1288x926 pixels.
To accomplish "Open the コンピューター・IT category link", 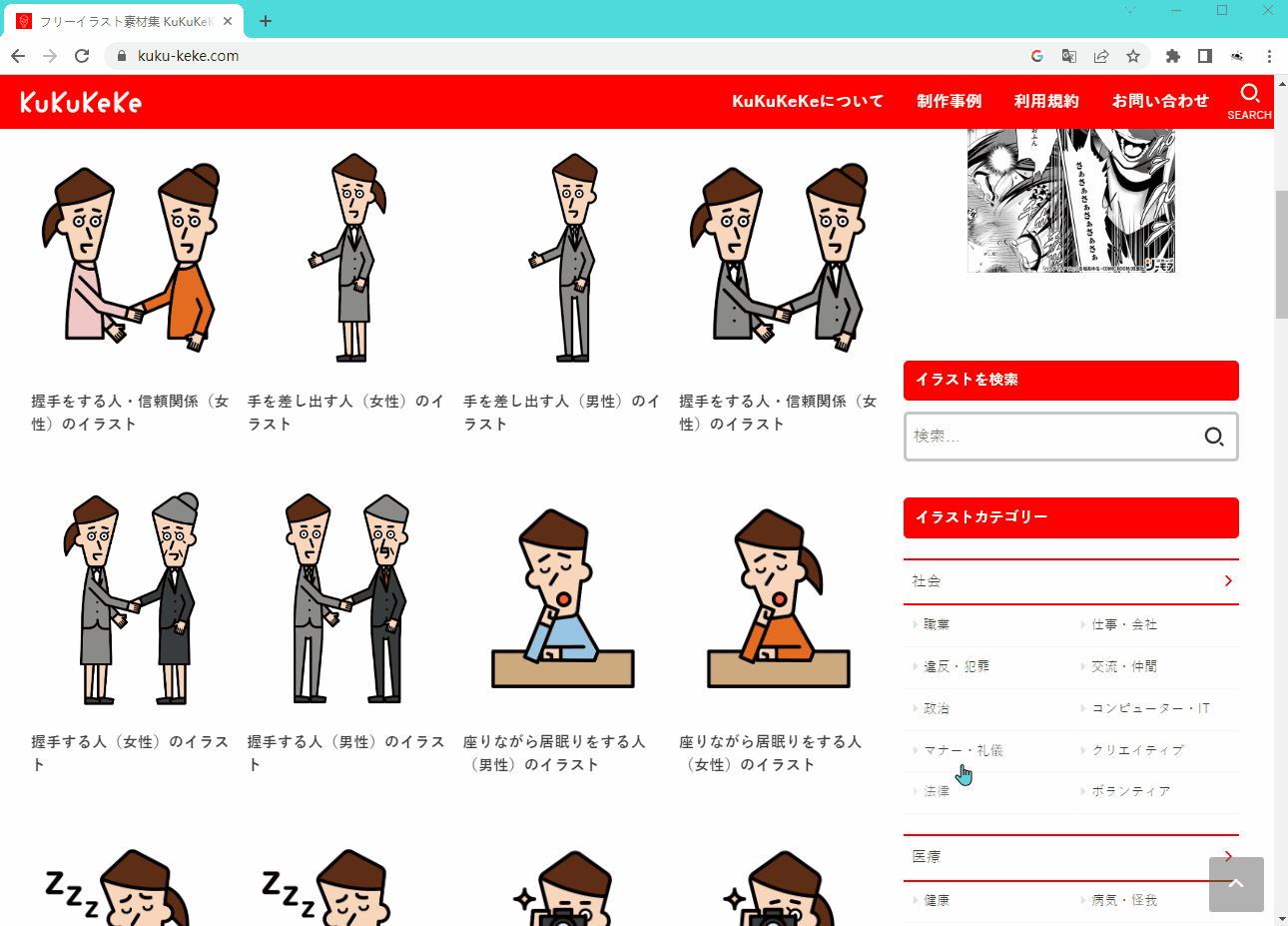I will pyautogui.click(x=1150, y=708).
